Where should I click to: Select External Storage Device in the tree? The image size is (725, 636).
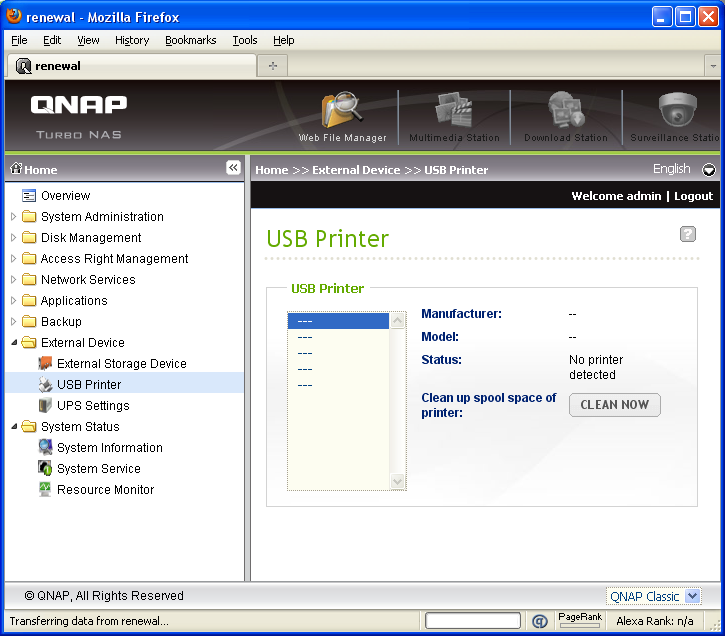click(122, 363)
